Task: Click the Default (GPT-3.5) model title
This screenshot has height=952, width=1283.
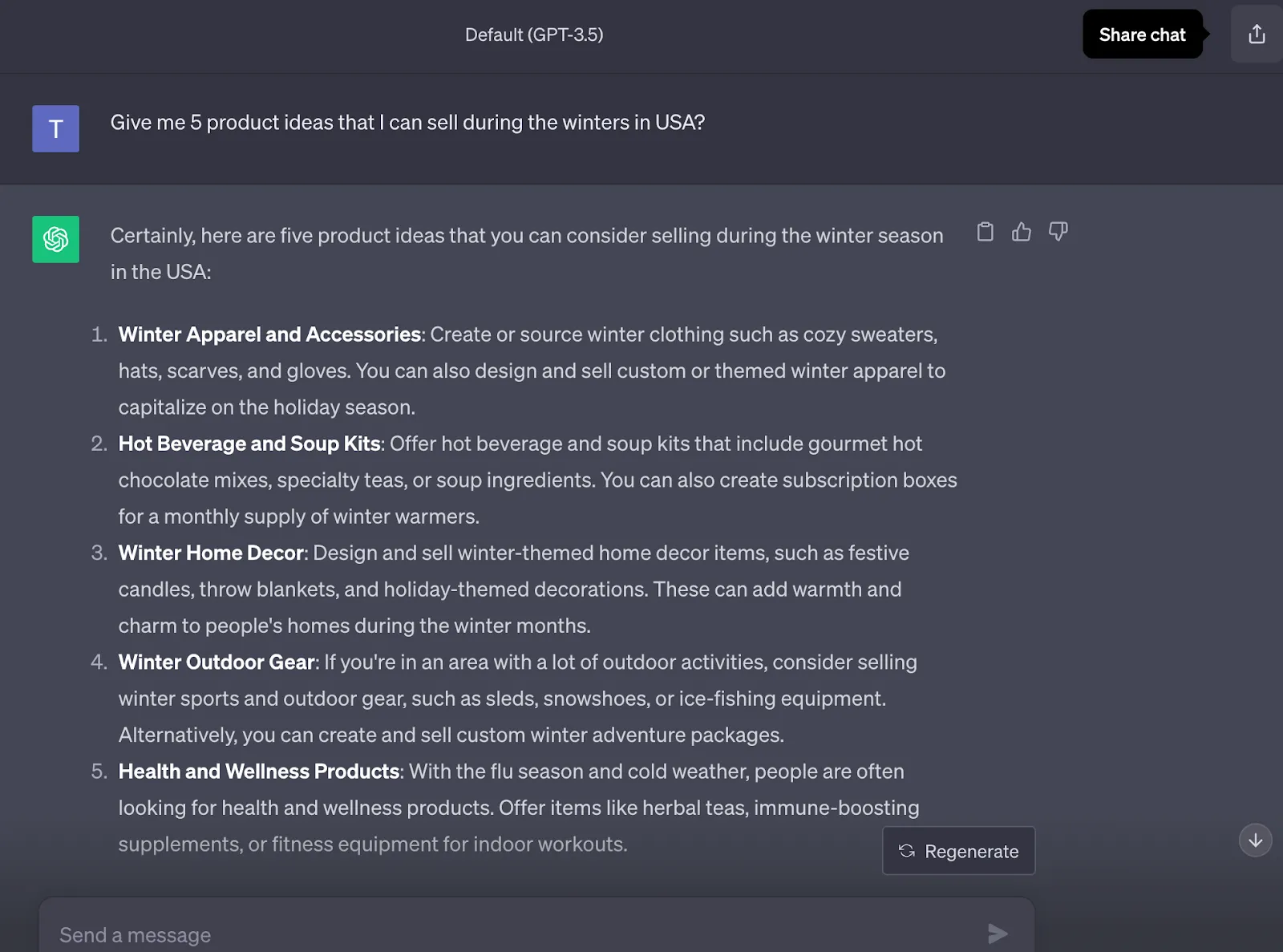Action: tap(534, 34)
